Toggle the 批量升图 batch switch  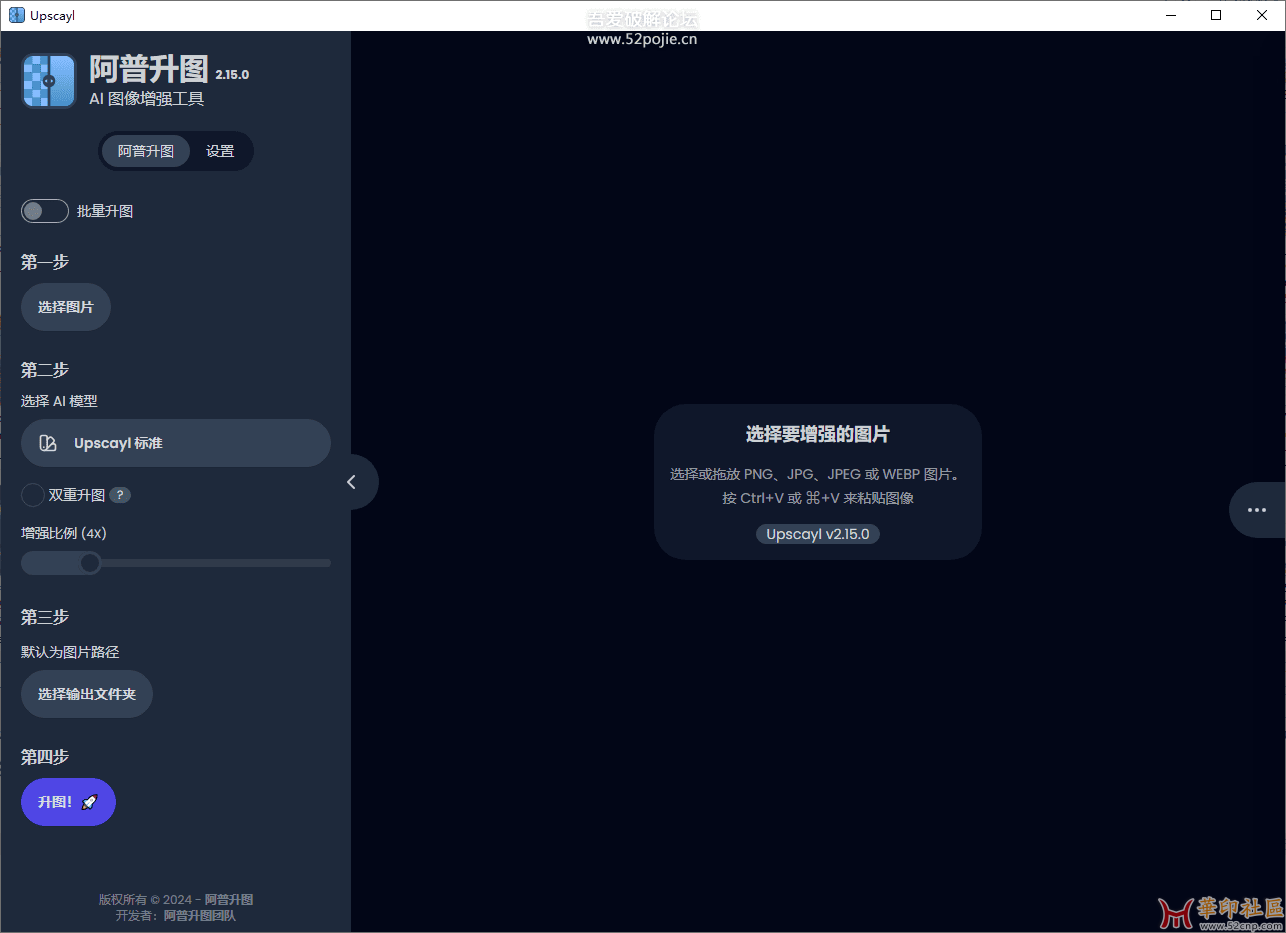point(45,211)
